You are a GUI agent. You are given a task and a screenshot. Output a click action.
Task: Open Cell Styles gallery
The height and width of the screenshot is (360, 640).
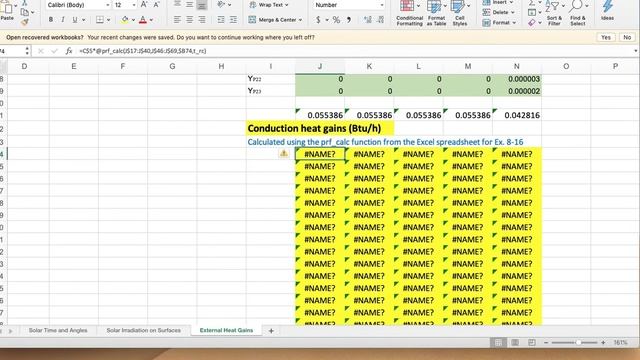coord(460,13)
